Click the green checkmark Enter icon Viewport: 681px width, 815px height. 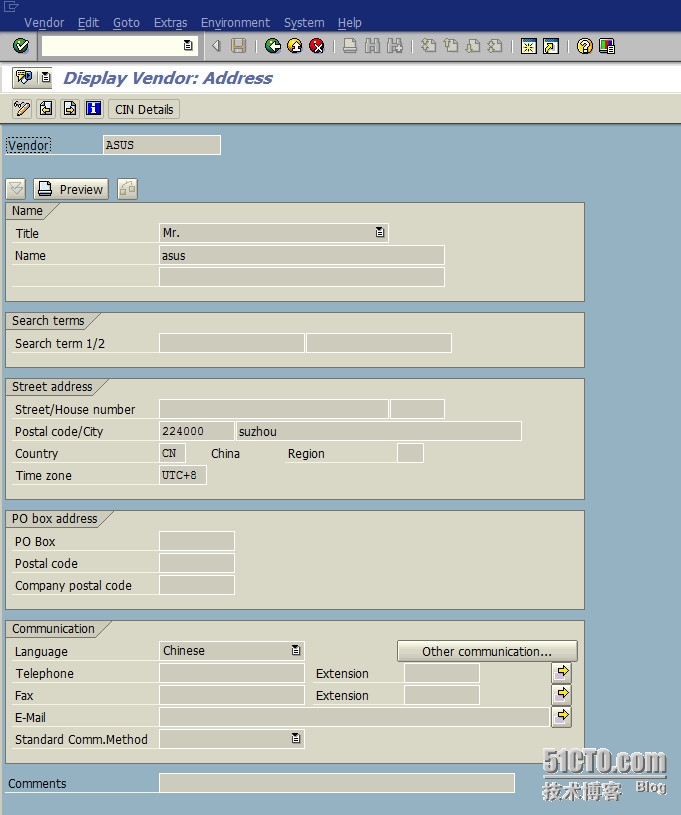click(x=21, y=46)
